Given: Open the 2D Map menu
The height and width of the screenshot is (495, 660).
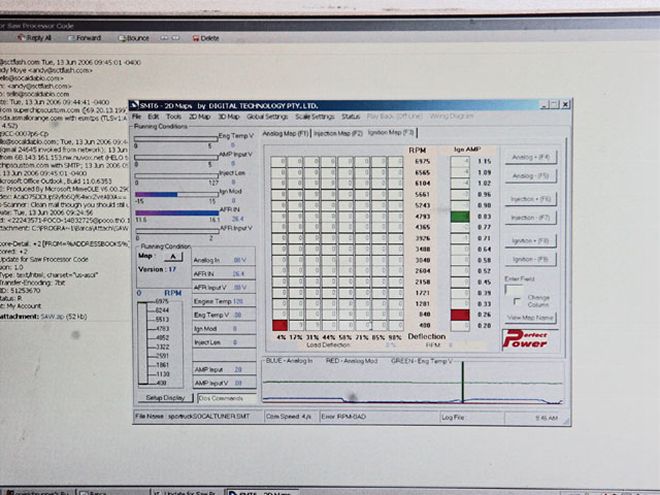Looking at the screenshot, I should [x=200, y=116].
